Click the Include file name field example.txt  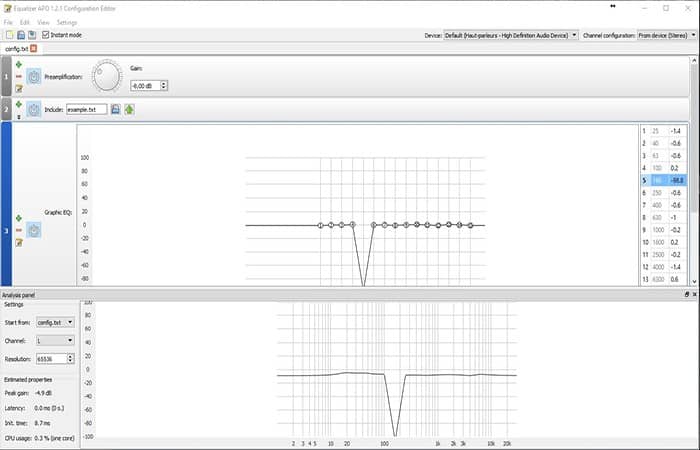(87, 109)
